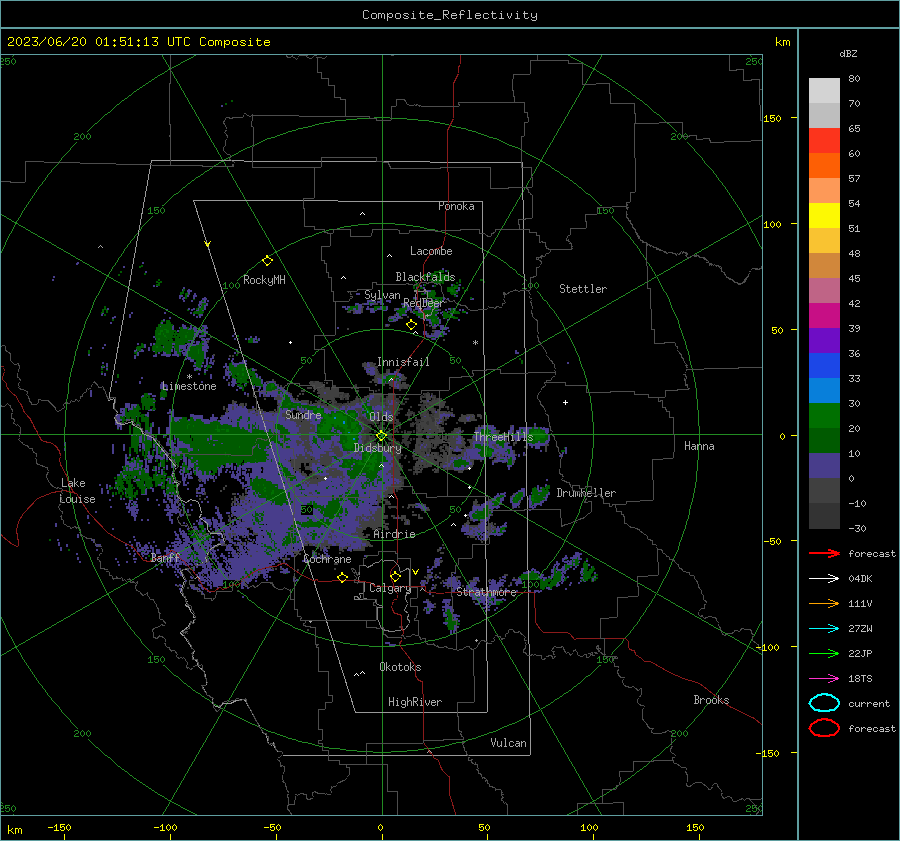The height and width of the screenshot is (841, 900).
Task: Click the dBZ legend heading
Action: 848,53
